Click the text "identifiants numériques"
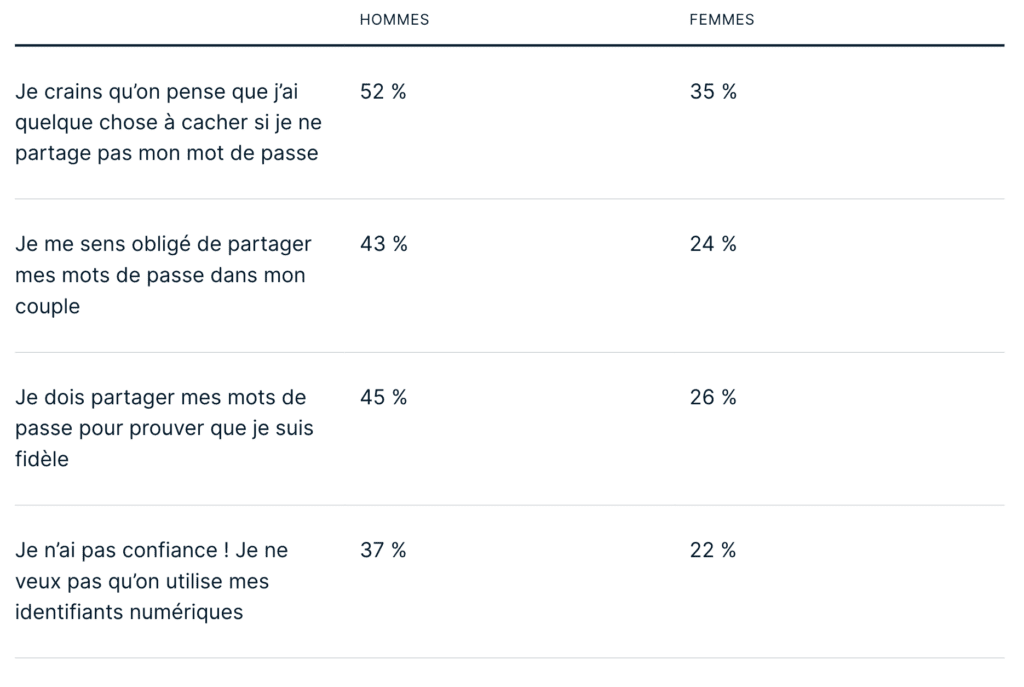1024x687 pixels. tap(129, 612)
